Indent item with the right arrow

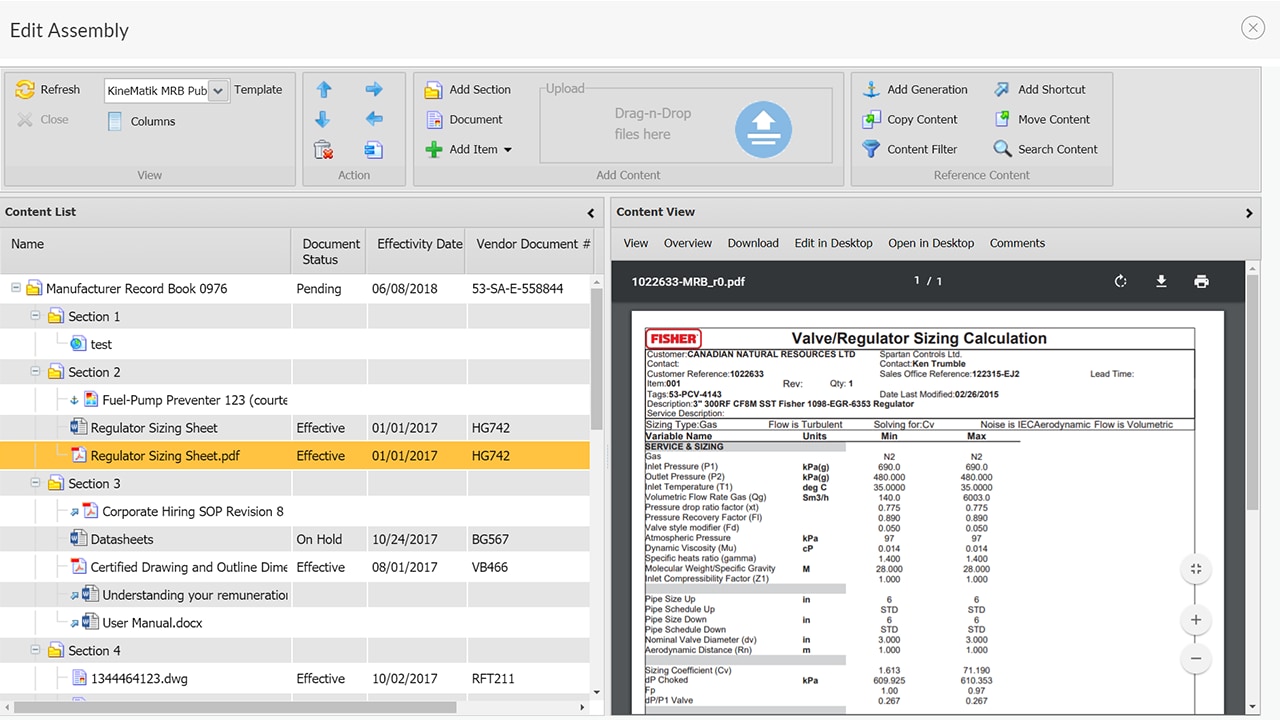tap(374, 89)
